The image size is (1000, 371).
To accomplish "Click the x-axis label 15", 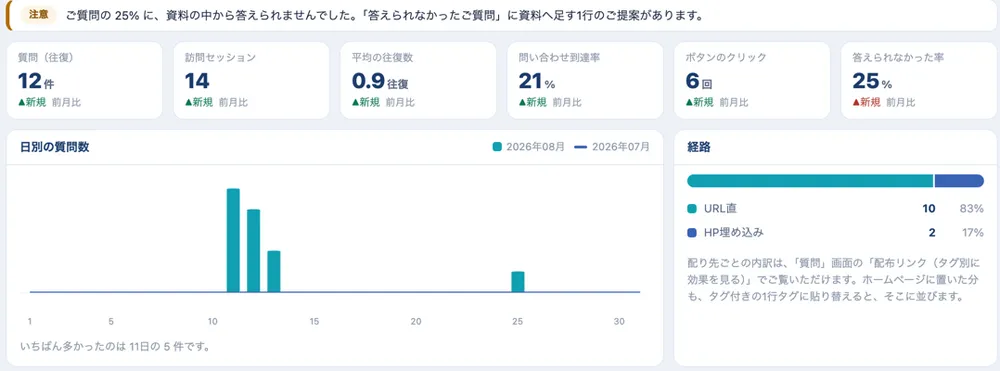I will (x=314, y=322).
